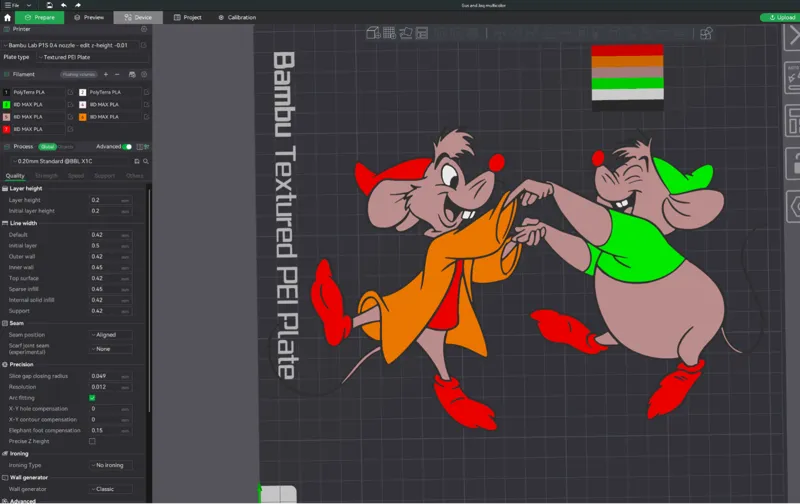Click the settings panel vertical scrollbar
The width and height of the screenshot is (800, 504).
coord(149,299)
